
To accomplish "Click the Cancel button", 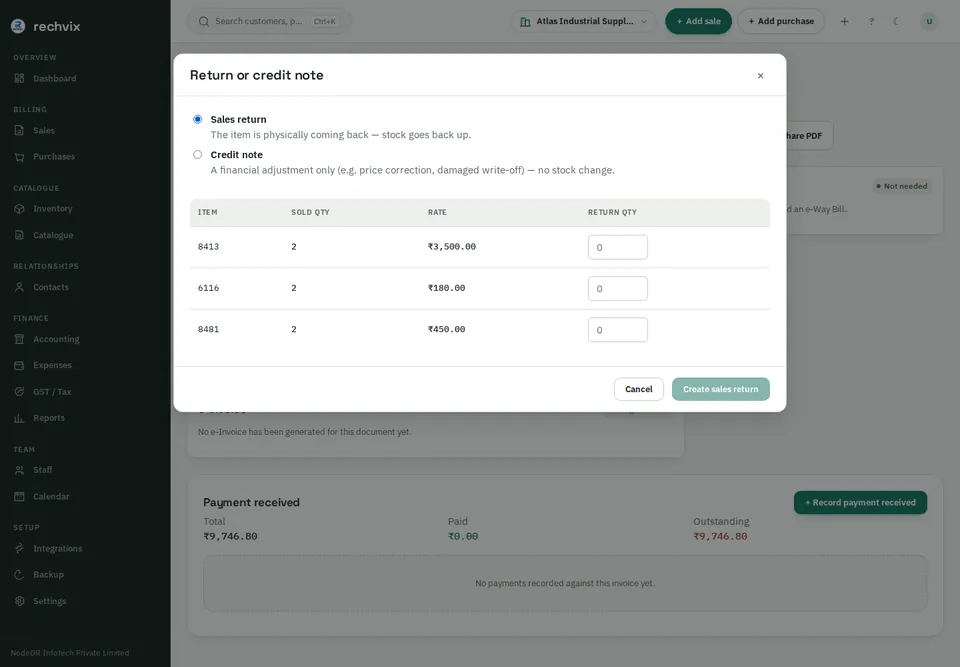I will coord(639,389).
